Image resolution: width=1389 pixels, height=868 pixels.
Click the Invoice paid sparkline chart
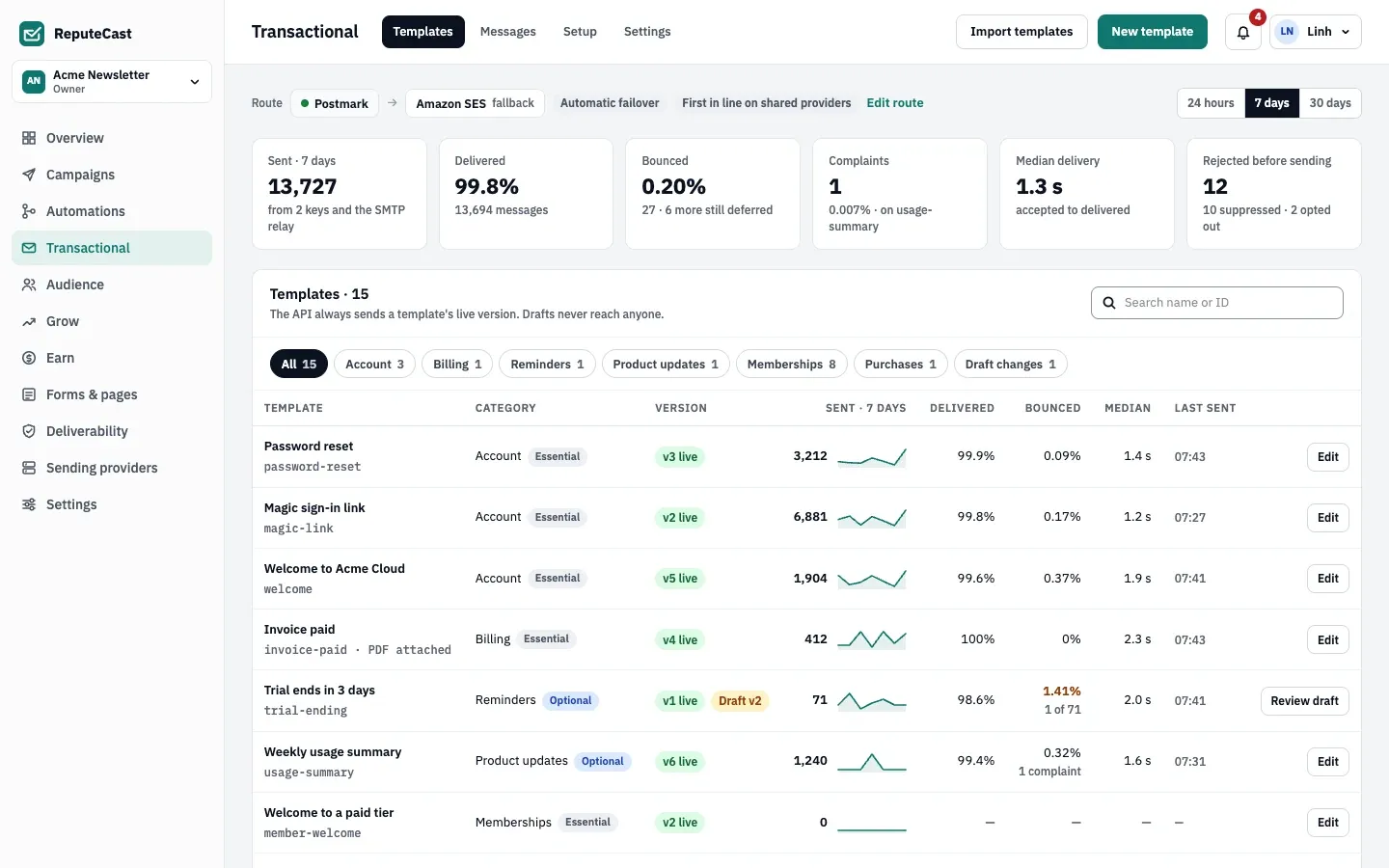coord(872,639)
